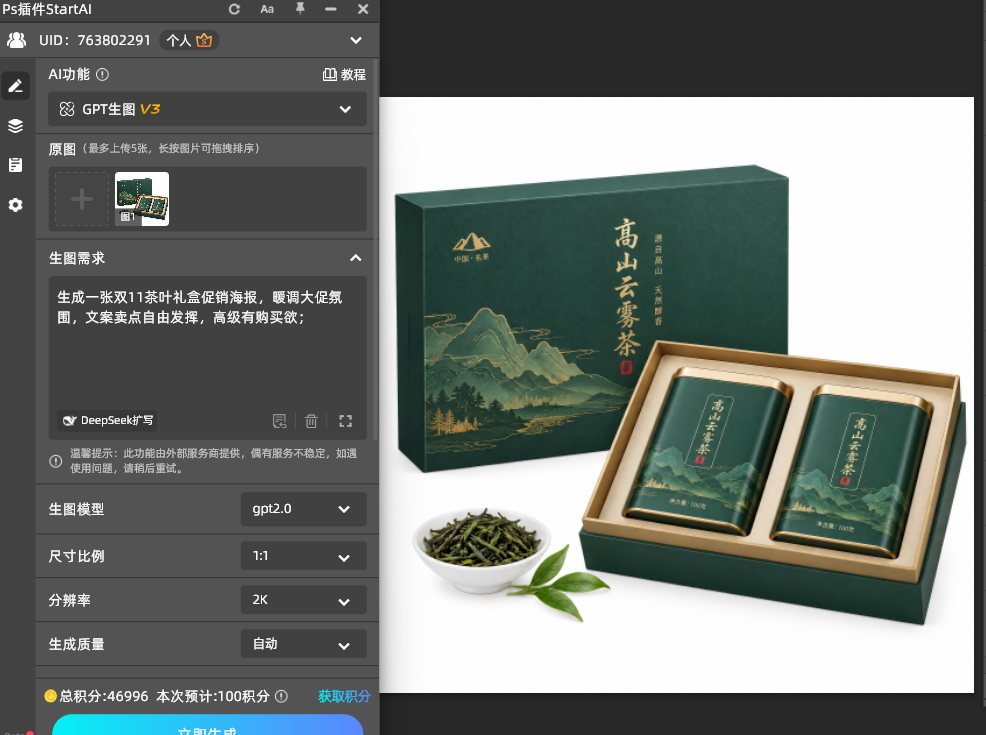Click the book icon beside 教程
The width and height of the screenshot is (986, 735).
330,74
